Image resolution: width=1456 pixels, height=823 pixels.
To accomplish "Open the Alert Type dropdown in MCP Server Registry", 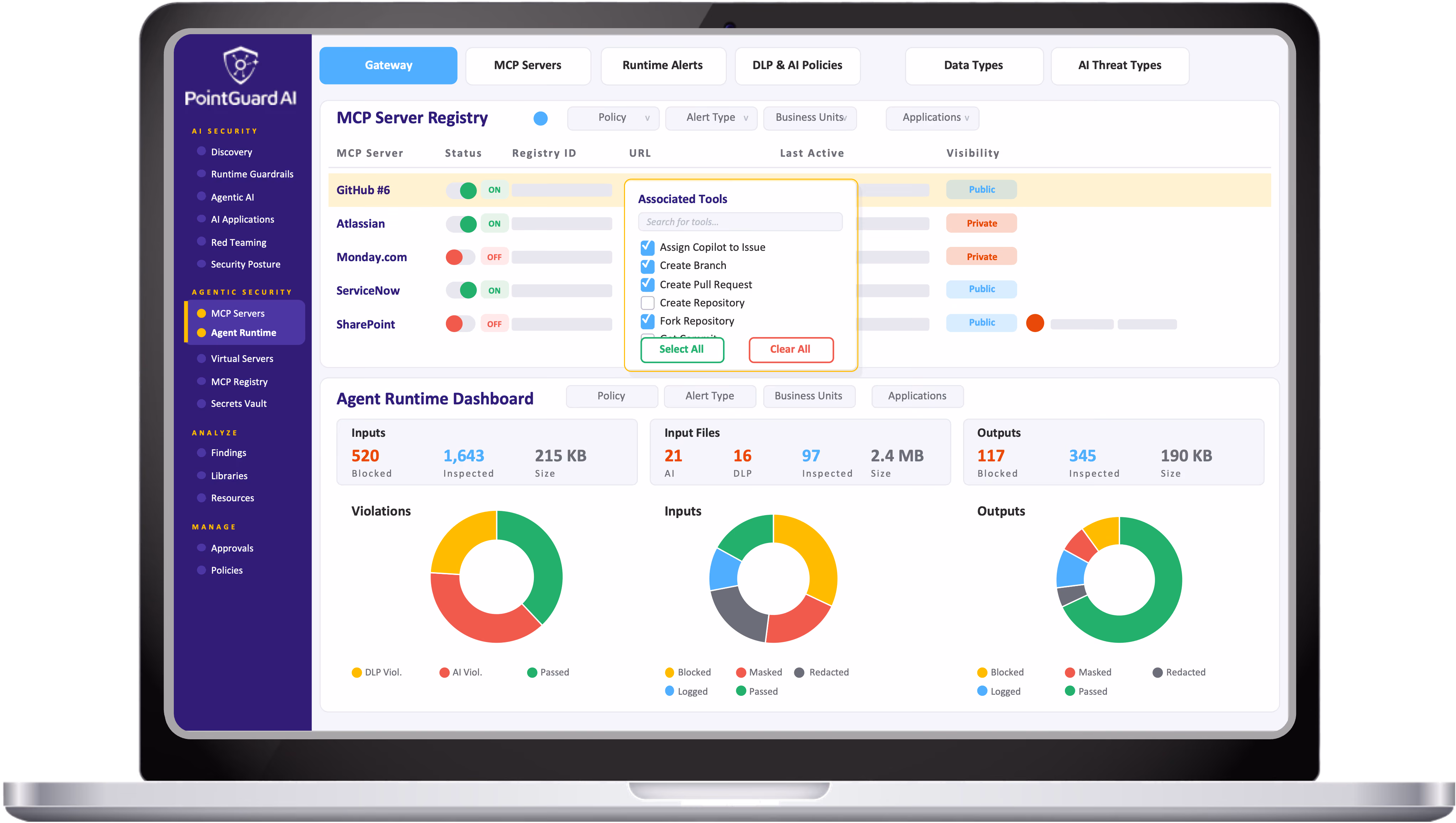I will coord(711,118).
